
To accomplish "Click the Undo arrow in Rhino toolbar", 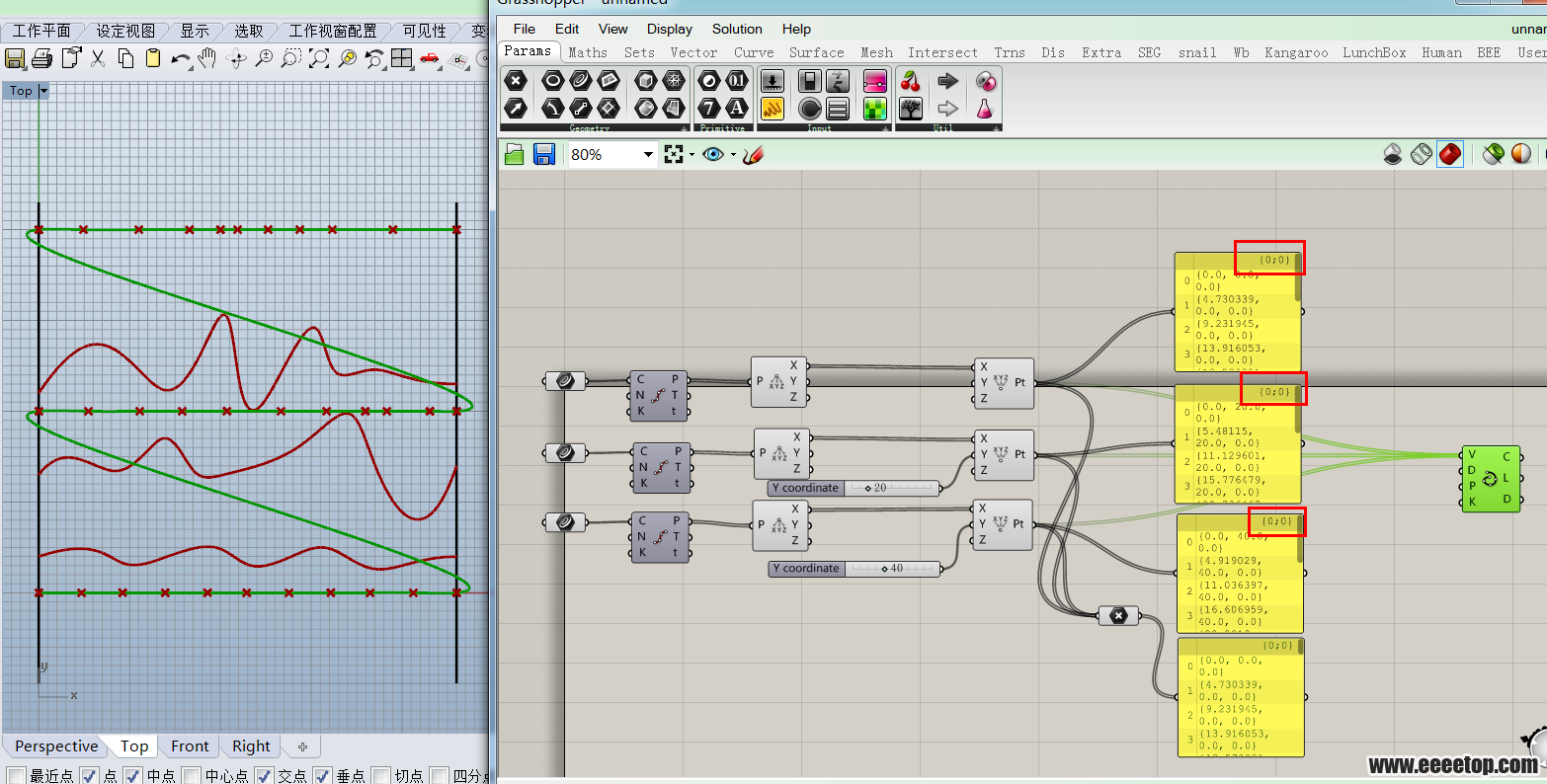I will pyautogui.click(x=181, y=59).
